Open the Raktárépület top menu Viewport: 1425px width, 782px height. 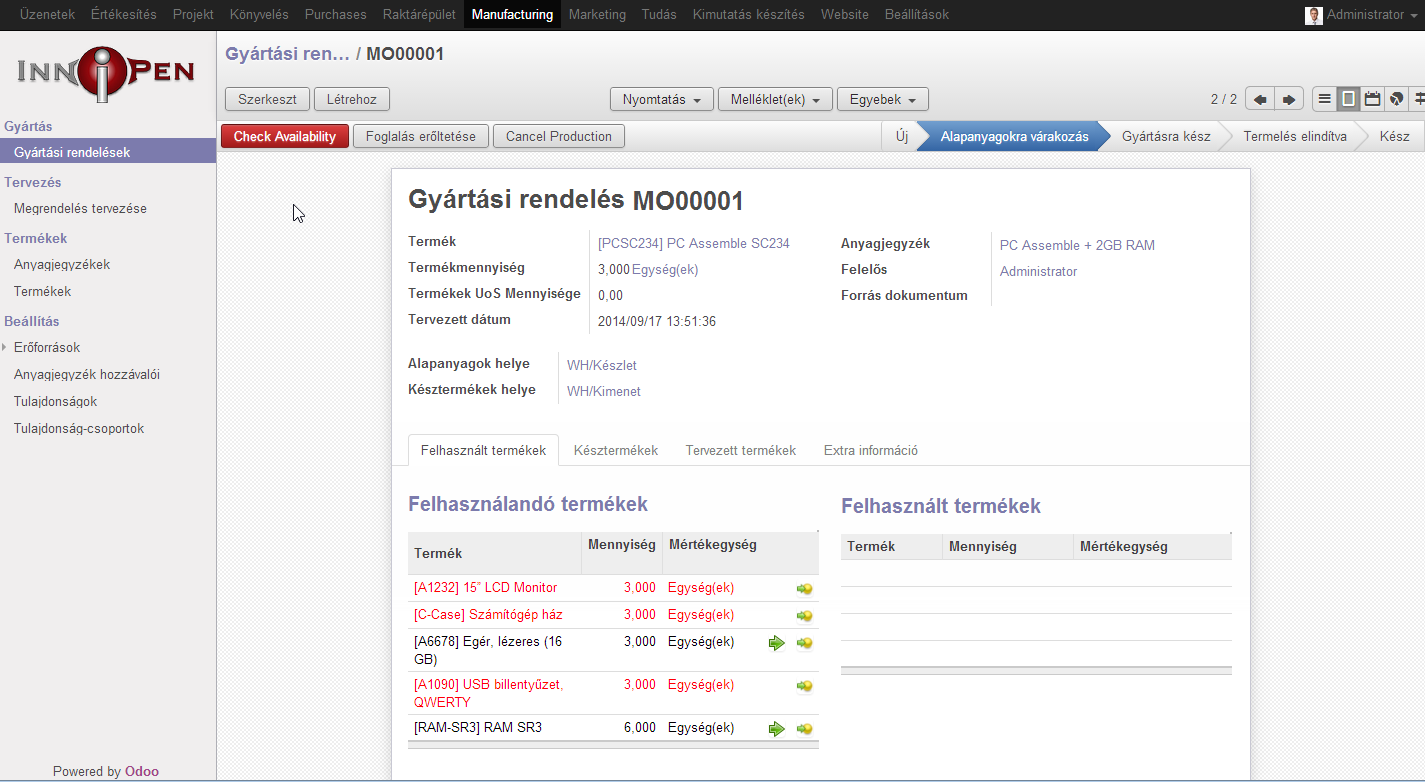click(419, 15)
